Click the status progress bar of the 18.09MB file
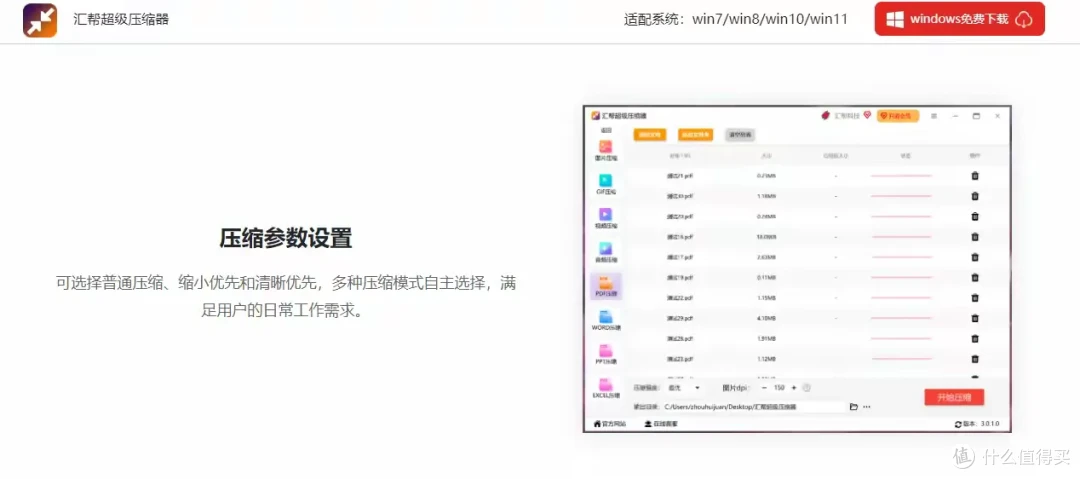The width and height of the screenshot is (1080, 479). [901, 237]
